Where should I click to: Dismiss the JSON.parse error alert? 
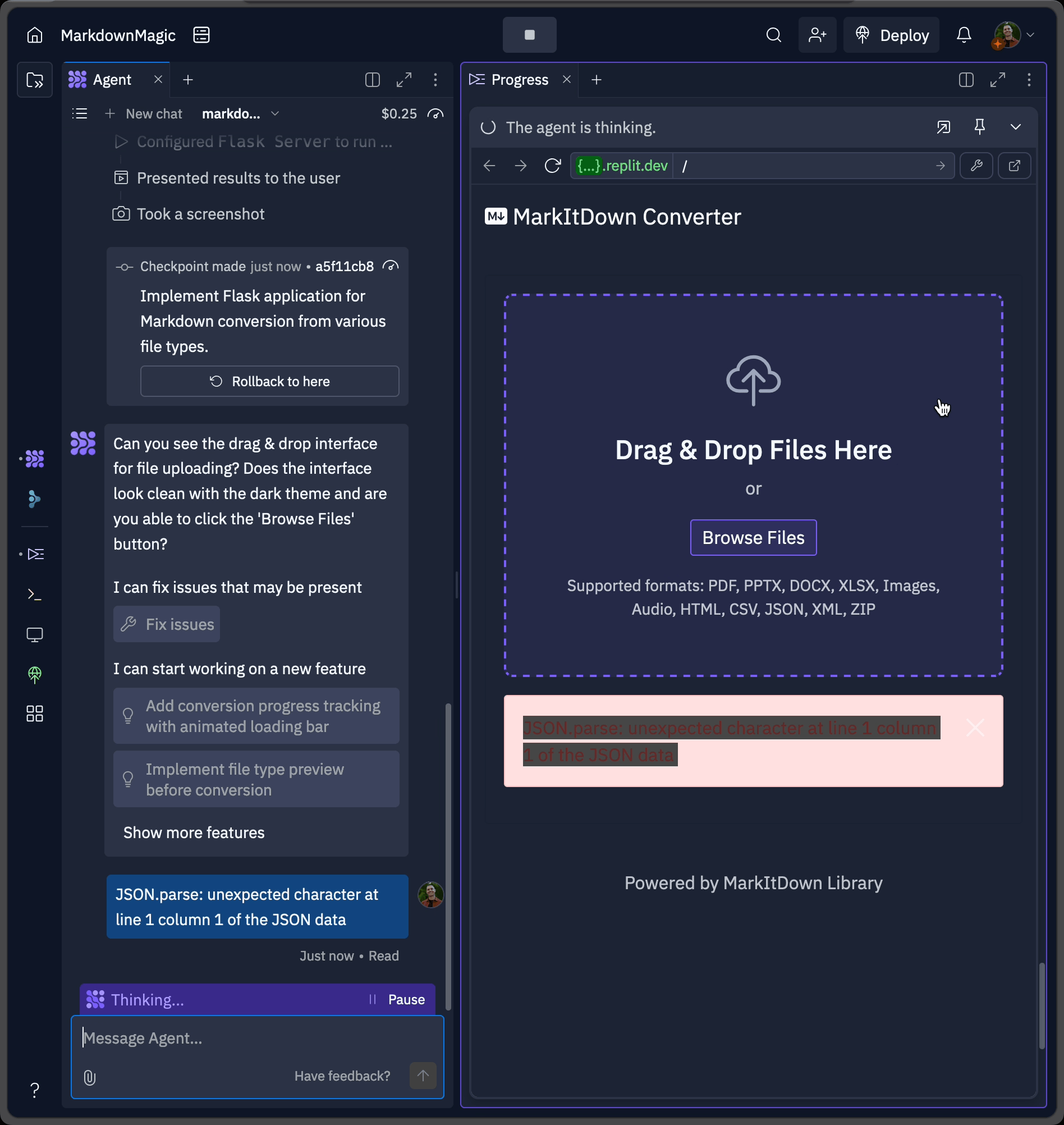click(975, 728)
